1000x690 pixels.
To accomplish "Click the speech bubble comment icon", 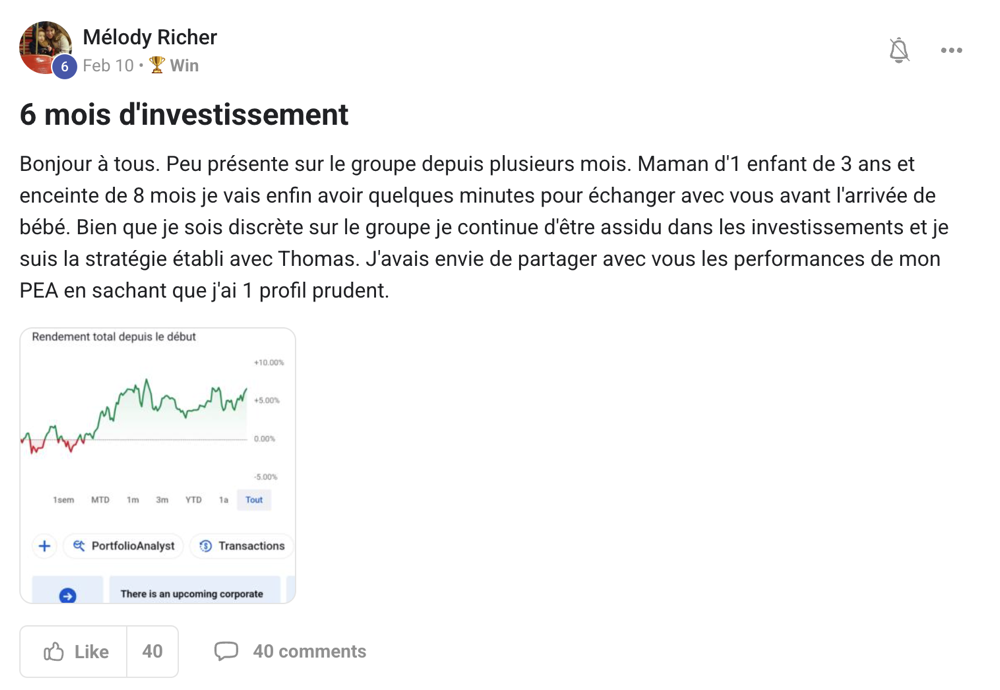I will coord(227,650).
